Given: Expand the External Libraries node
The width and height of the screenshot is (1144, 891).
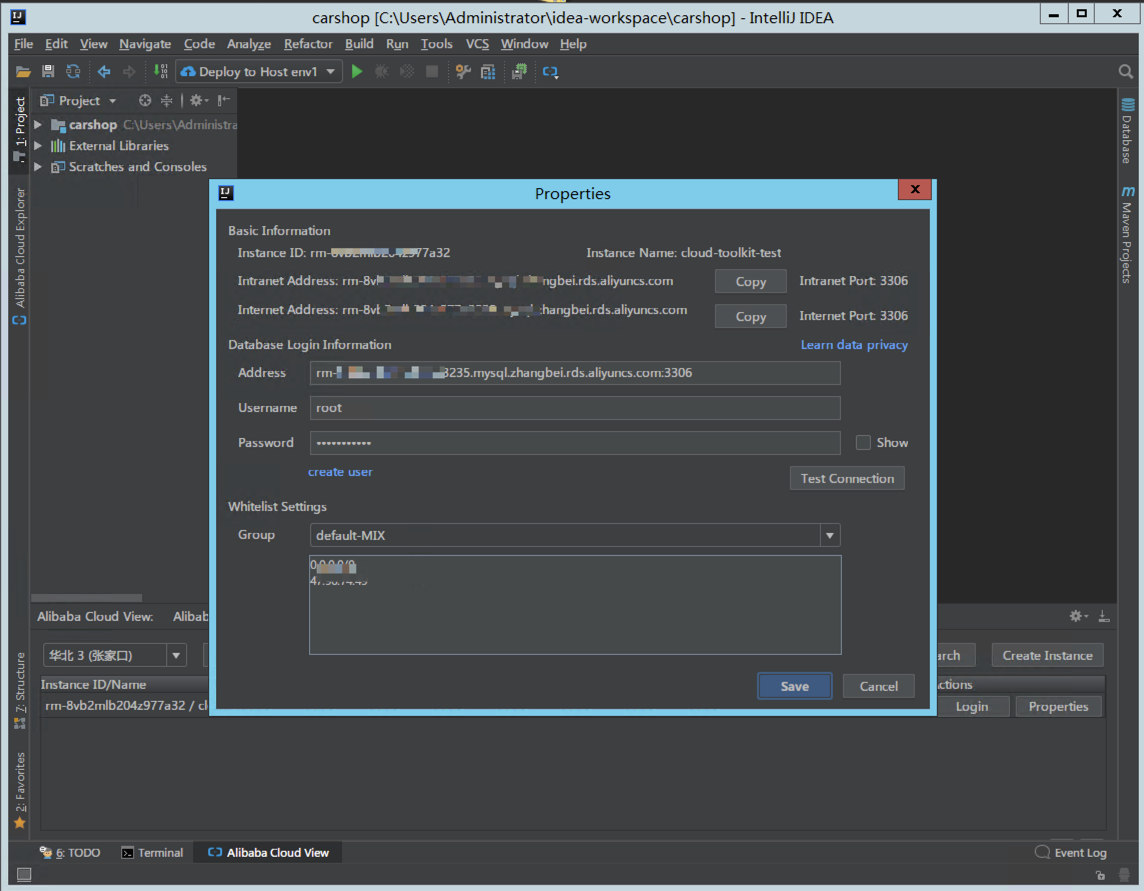Looking at the screenshot, I should pos(38,146).
